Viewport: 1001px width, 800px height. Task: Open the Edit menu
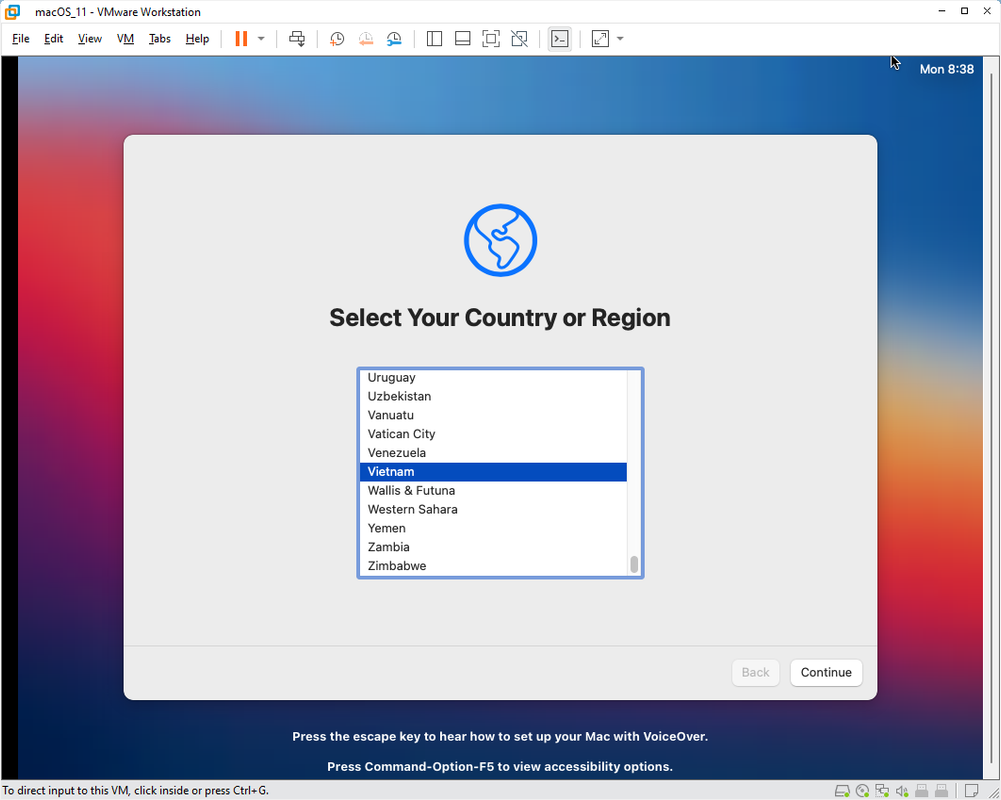pos(54,39)
